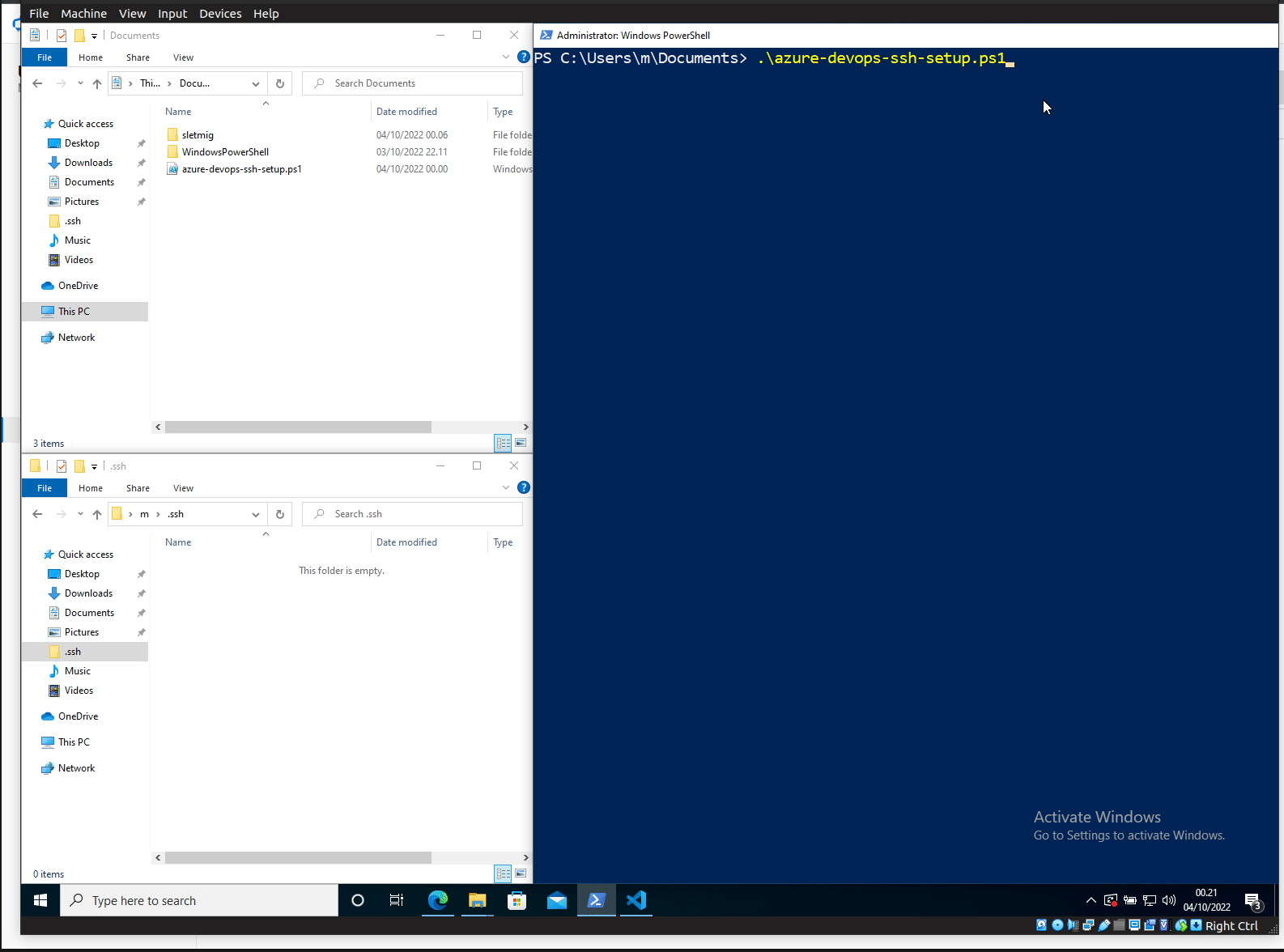
Task: Refresh the .ssh folder view
Action: (280, 514)
